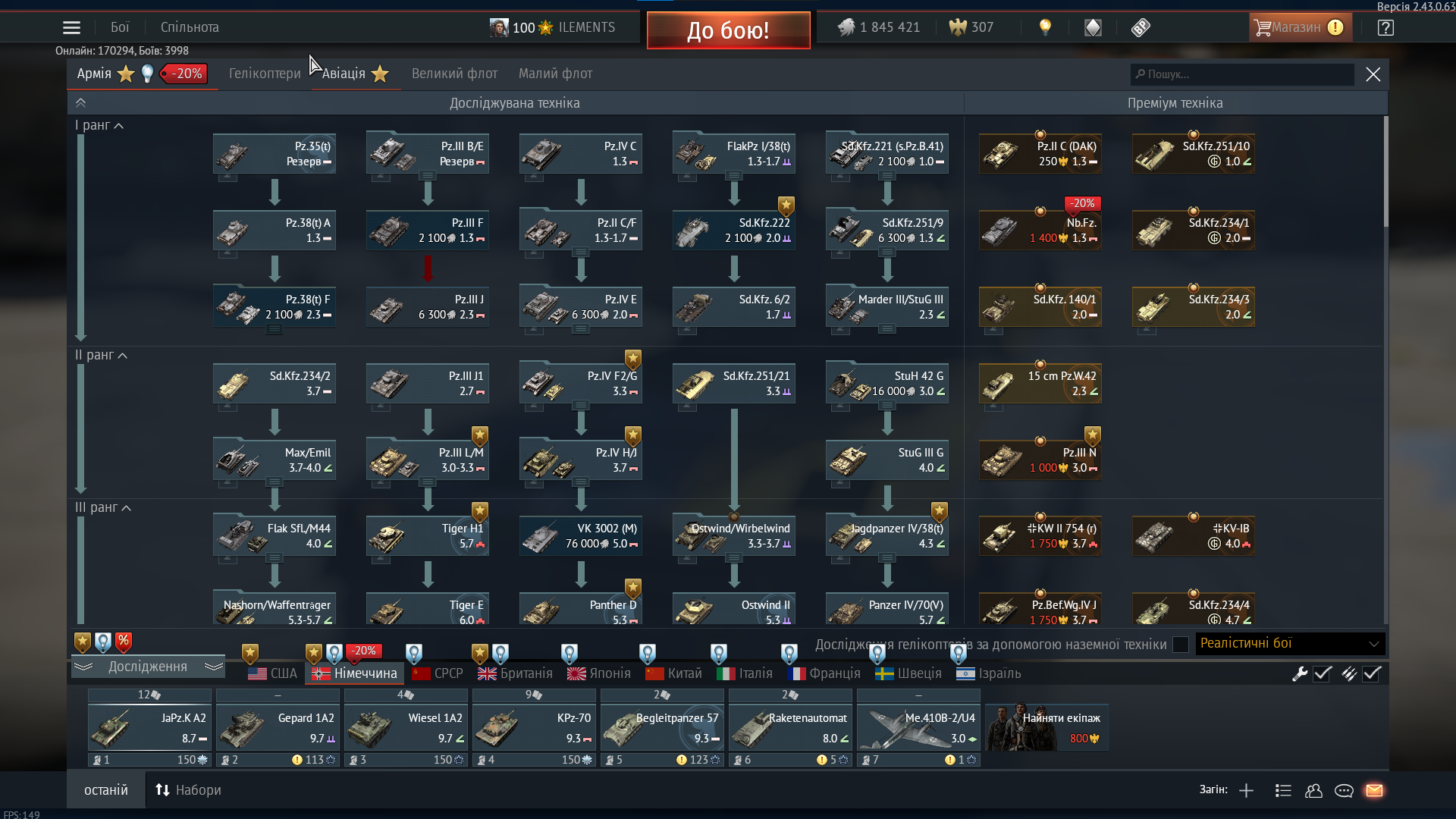Screen dimensions: 1456x819
Task: Expand the Pz.III B/E vehicle group
Action: point(428,176)
